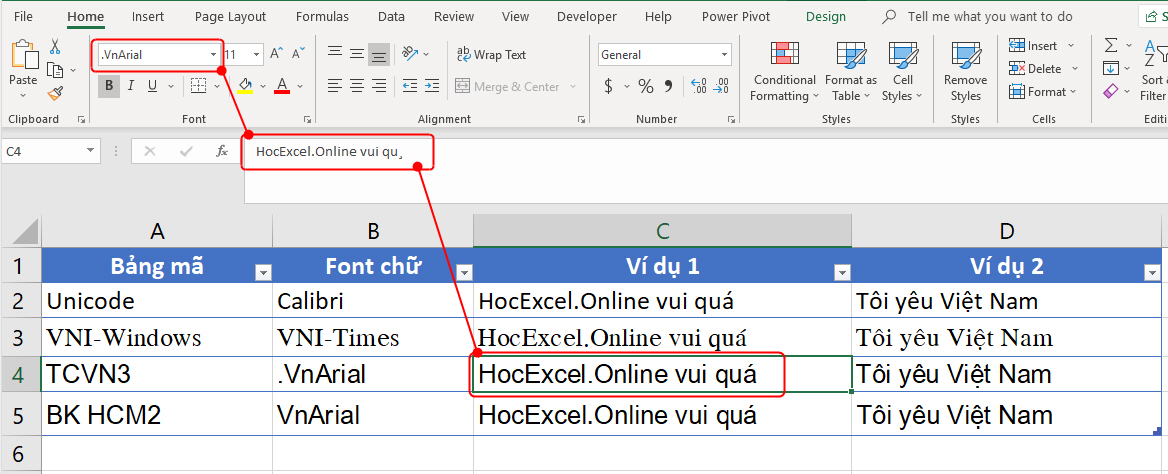The height and width of the screenshot is (474, 1168).
Task: Click the Copy icon
Action: pos(54,70)
